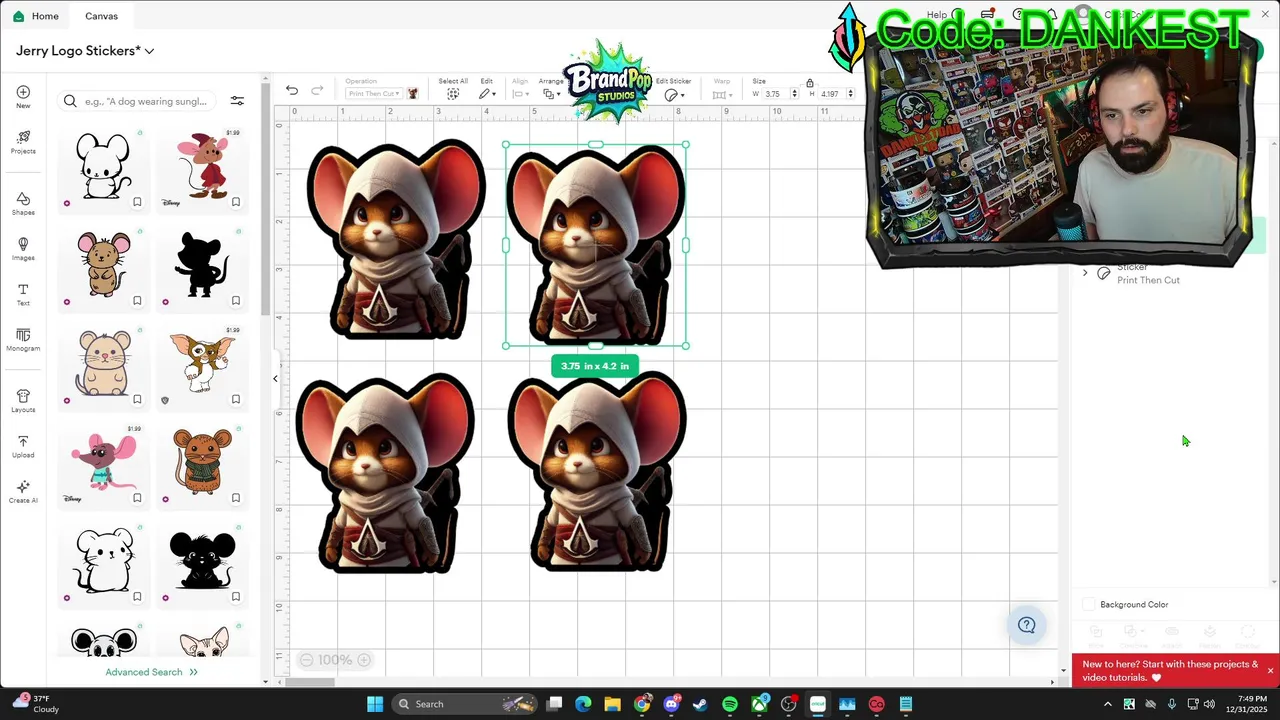
Task: Toggle the Background Color checkbox
Action: pyautogui.click(x=1089, y=604)
